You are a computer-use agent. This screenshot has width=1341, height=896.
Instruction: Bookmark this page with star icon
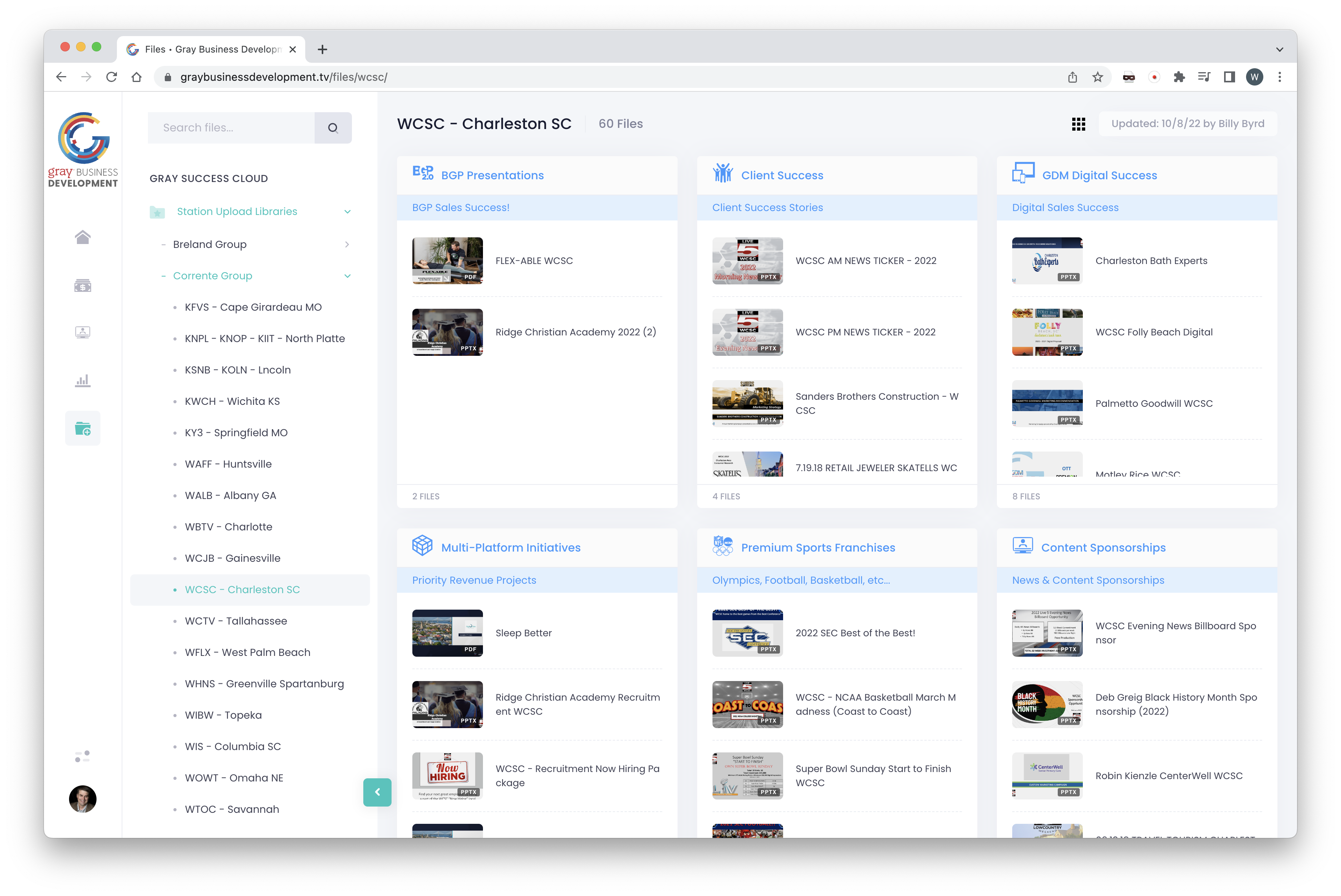click(x=1098, y=77)
